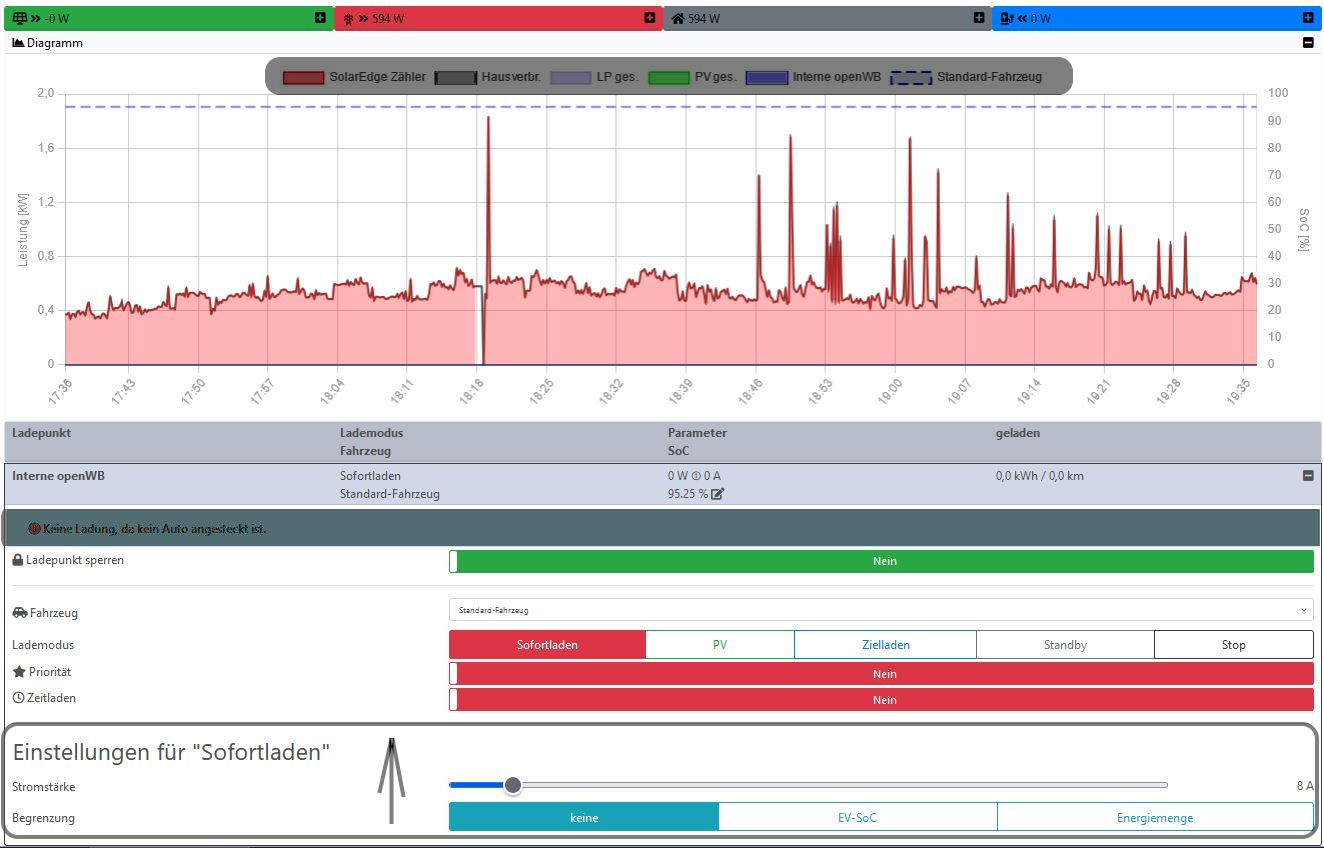Edit the SoC value via the pencil icon

[x=717, y=494]
